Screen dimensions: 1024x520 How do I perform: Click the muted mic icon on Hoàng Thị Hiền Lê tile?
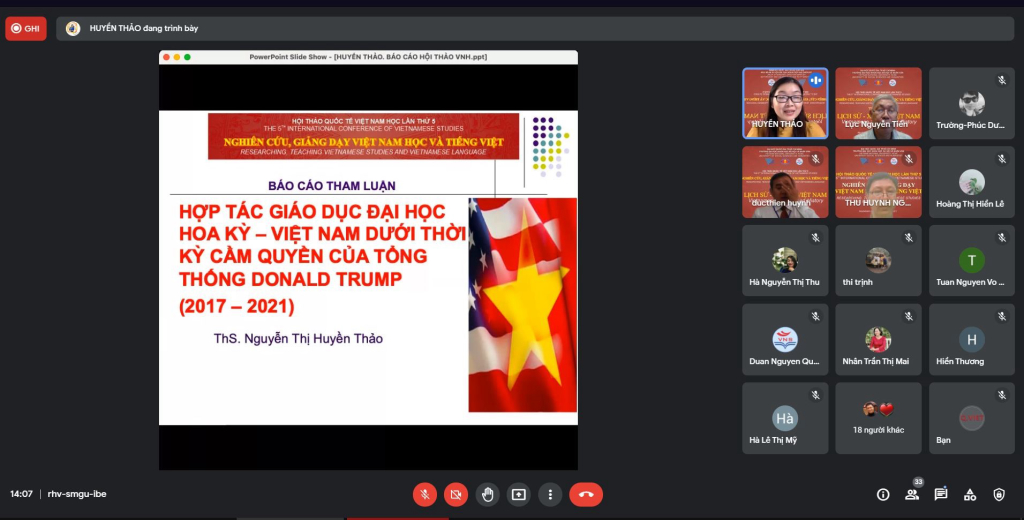point(1002,159)
